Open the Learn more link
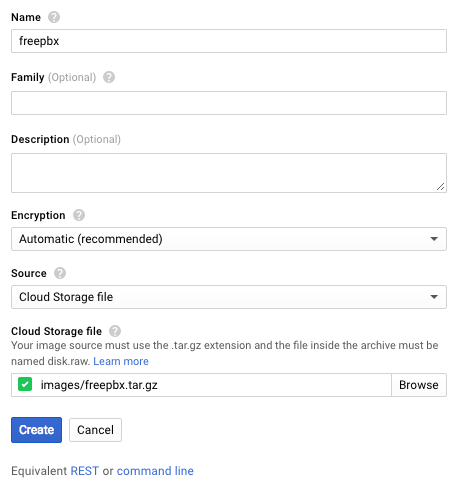The height and width of the screenshot is (490, 457). click(121, 361)
